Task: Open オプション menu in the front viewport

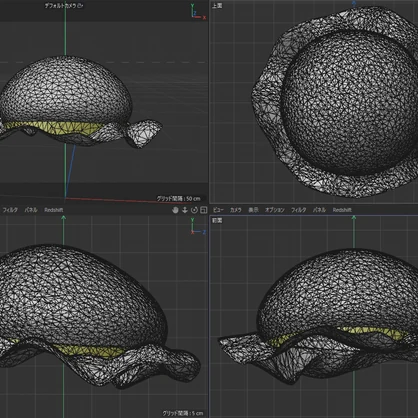Action: [x=275, y=210]
